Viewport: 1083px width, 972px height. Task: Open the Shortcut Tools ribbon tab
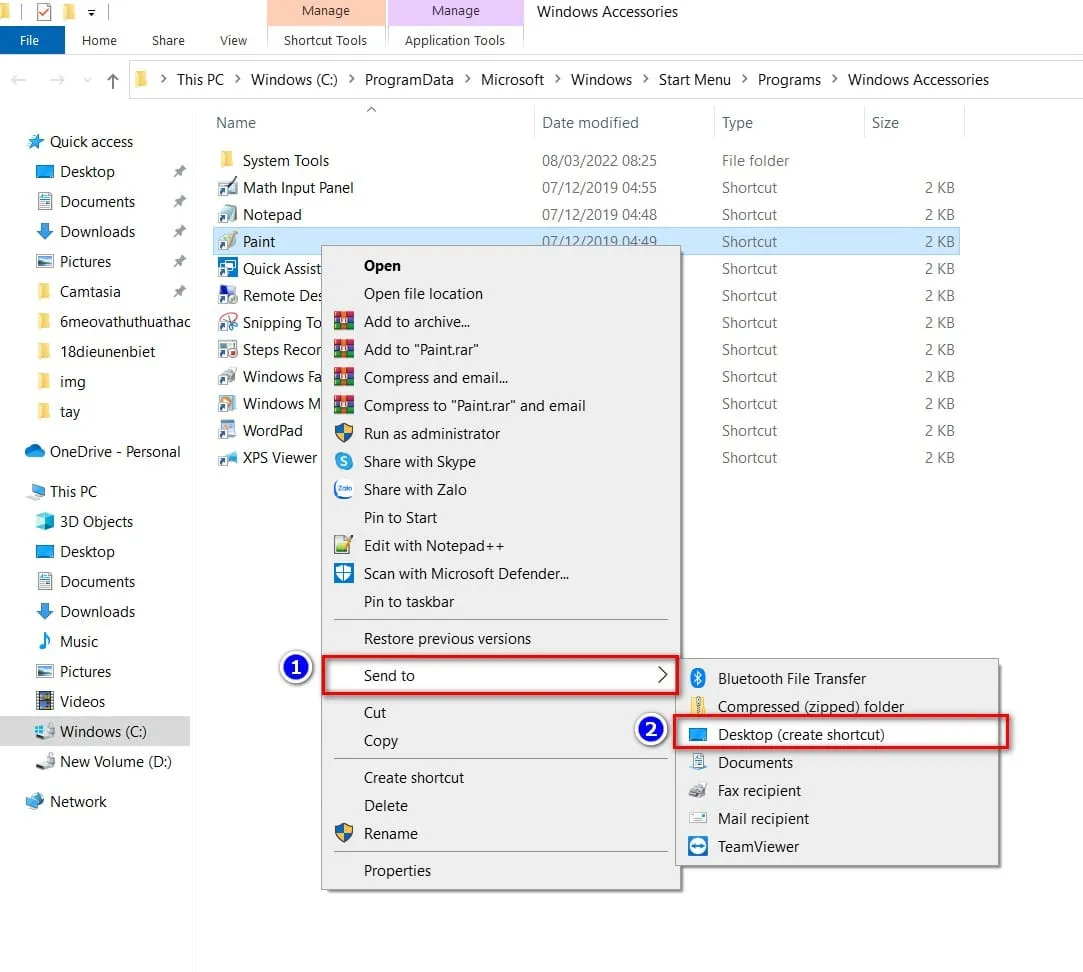point(325,40)
